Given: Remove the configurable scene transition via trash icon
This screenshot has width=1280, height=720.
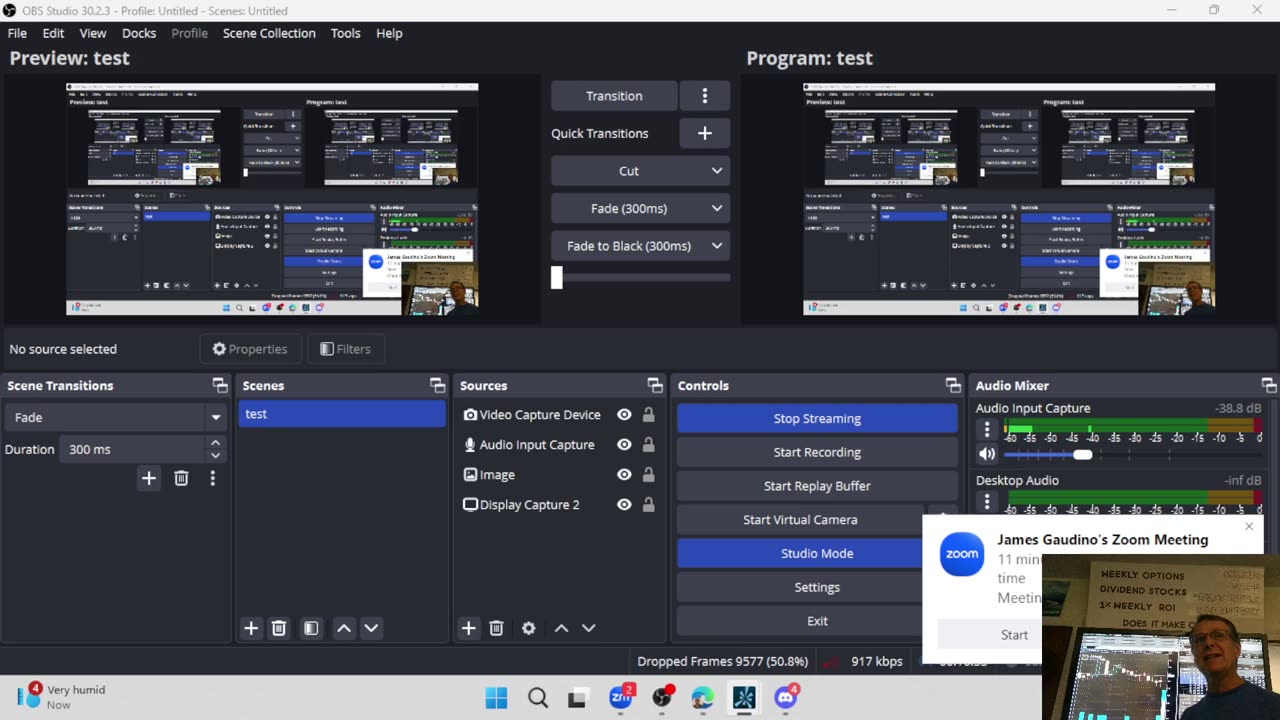Looking at the screenshot, I should 181,479.
